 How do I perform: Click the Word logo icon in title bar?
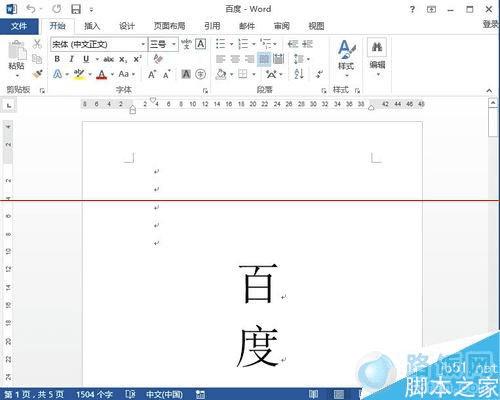coord(11,9)
